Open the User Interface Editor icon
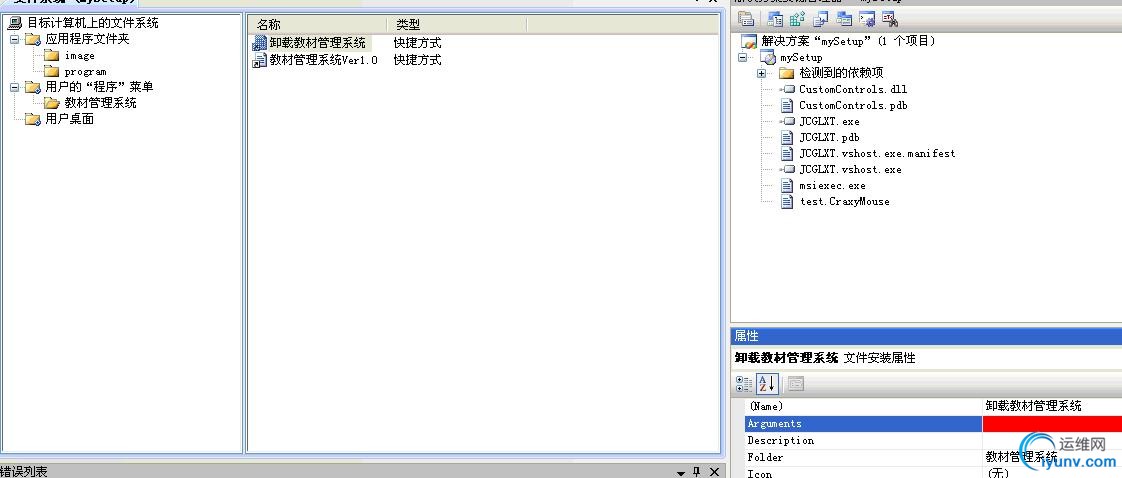This screenshot has height=478, width=1122. click(844, 19)
